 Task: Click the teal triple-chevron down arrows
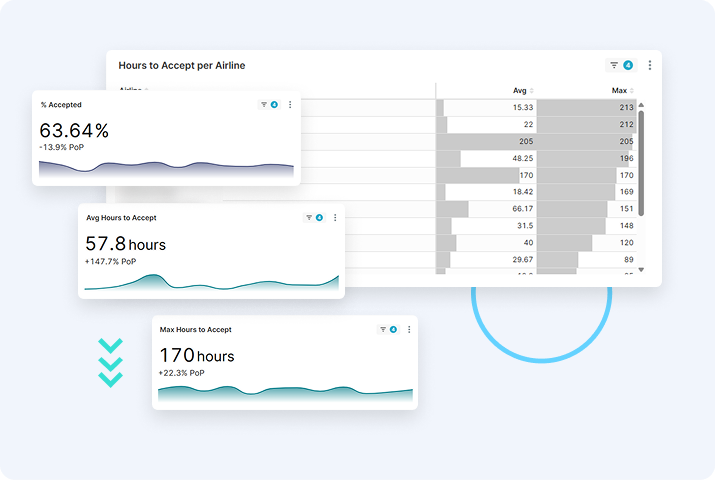coord(110,362)
